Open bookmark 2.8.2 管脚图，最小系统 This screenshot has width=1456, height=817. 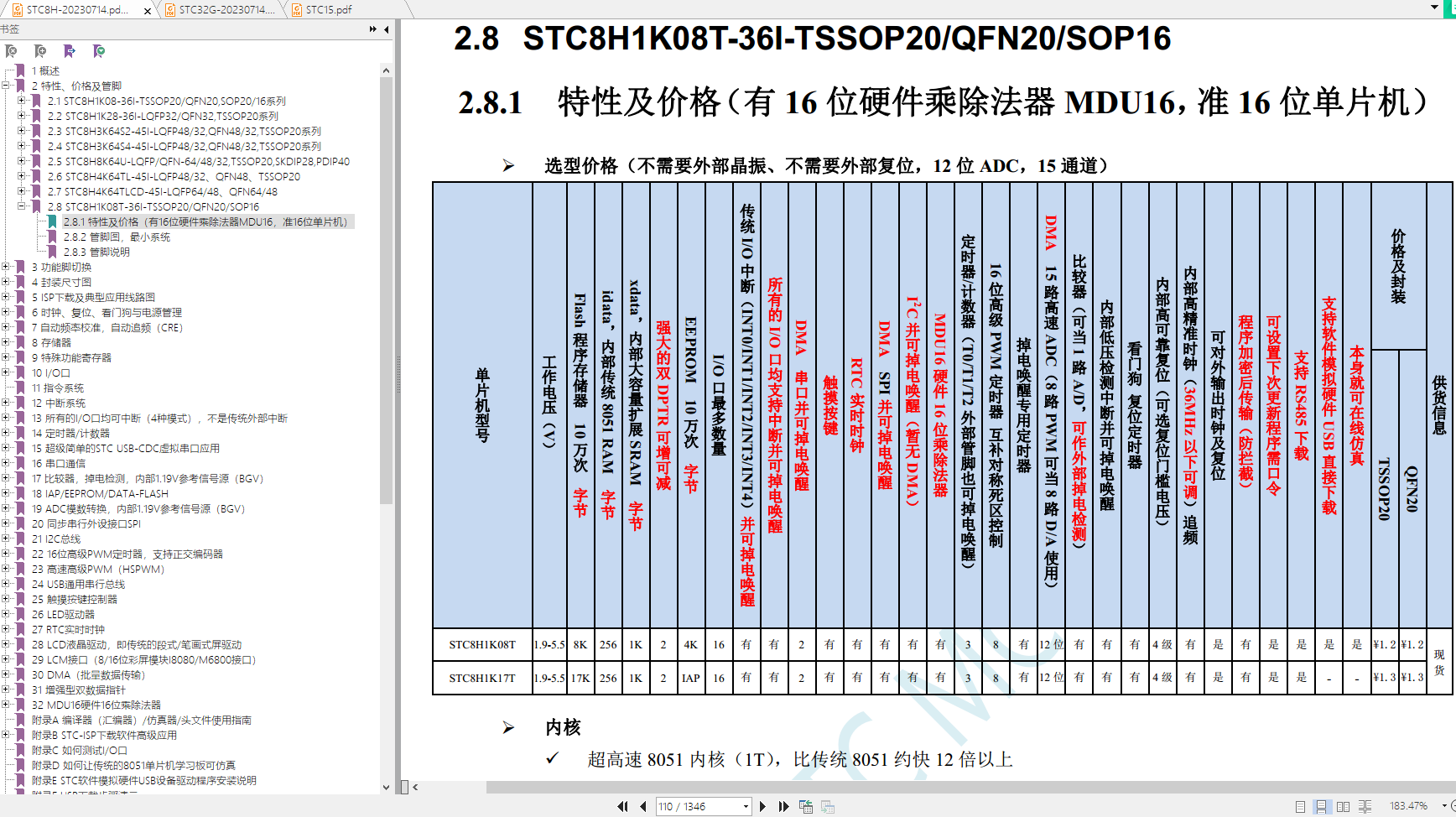[x=117, y=237]
